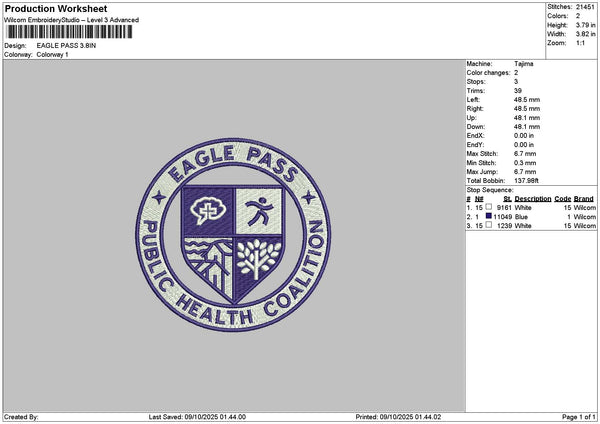Click the Eagle Pass embroidery design preview
600x424 pixels.
pyautogui.click(x=234, y=235)
